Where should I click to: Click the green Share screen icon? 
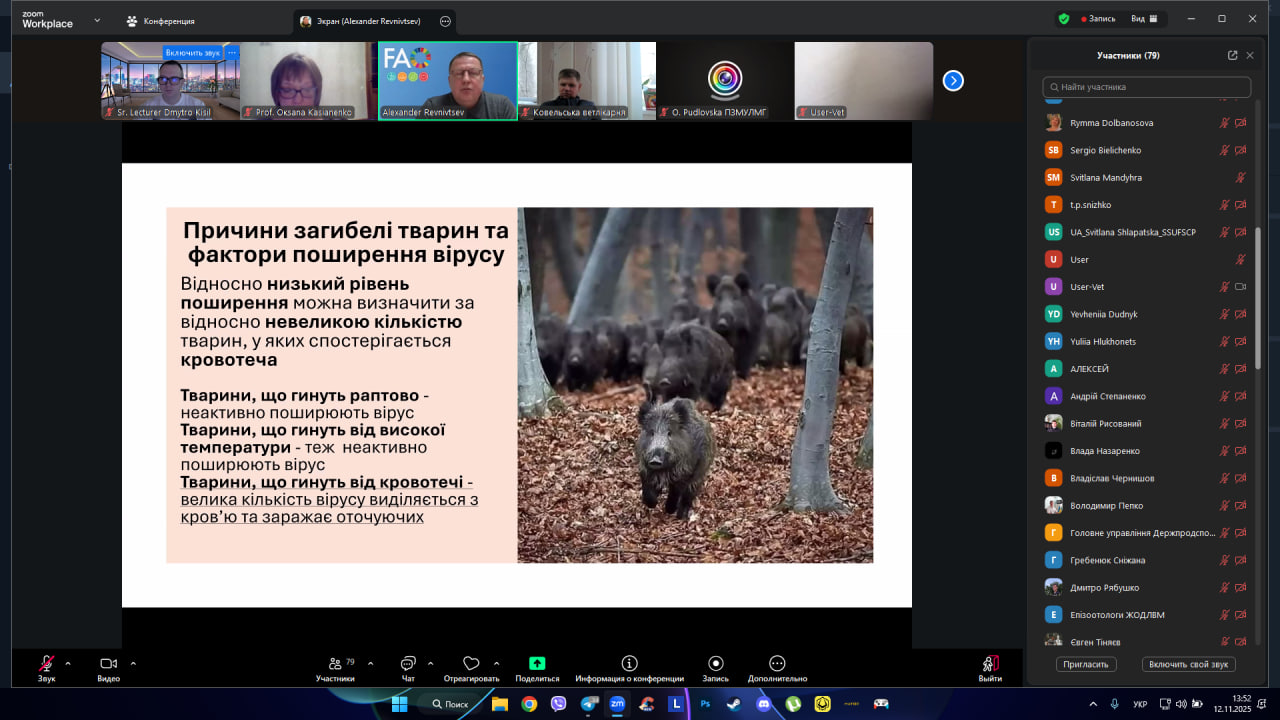click(537, 664)
